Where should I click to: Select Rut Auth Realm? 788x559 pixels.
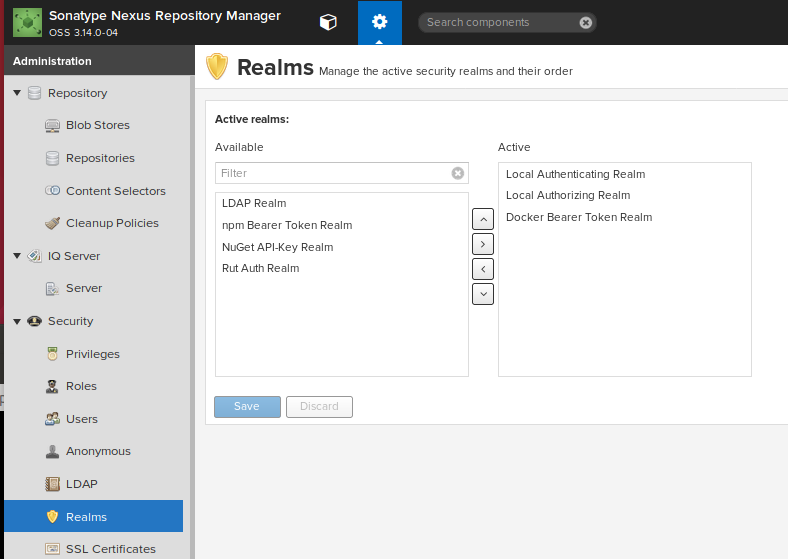[x=342, y=268]
